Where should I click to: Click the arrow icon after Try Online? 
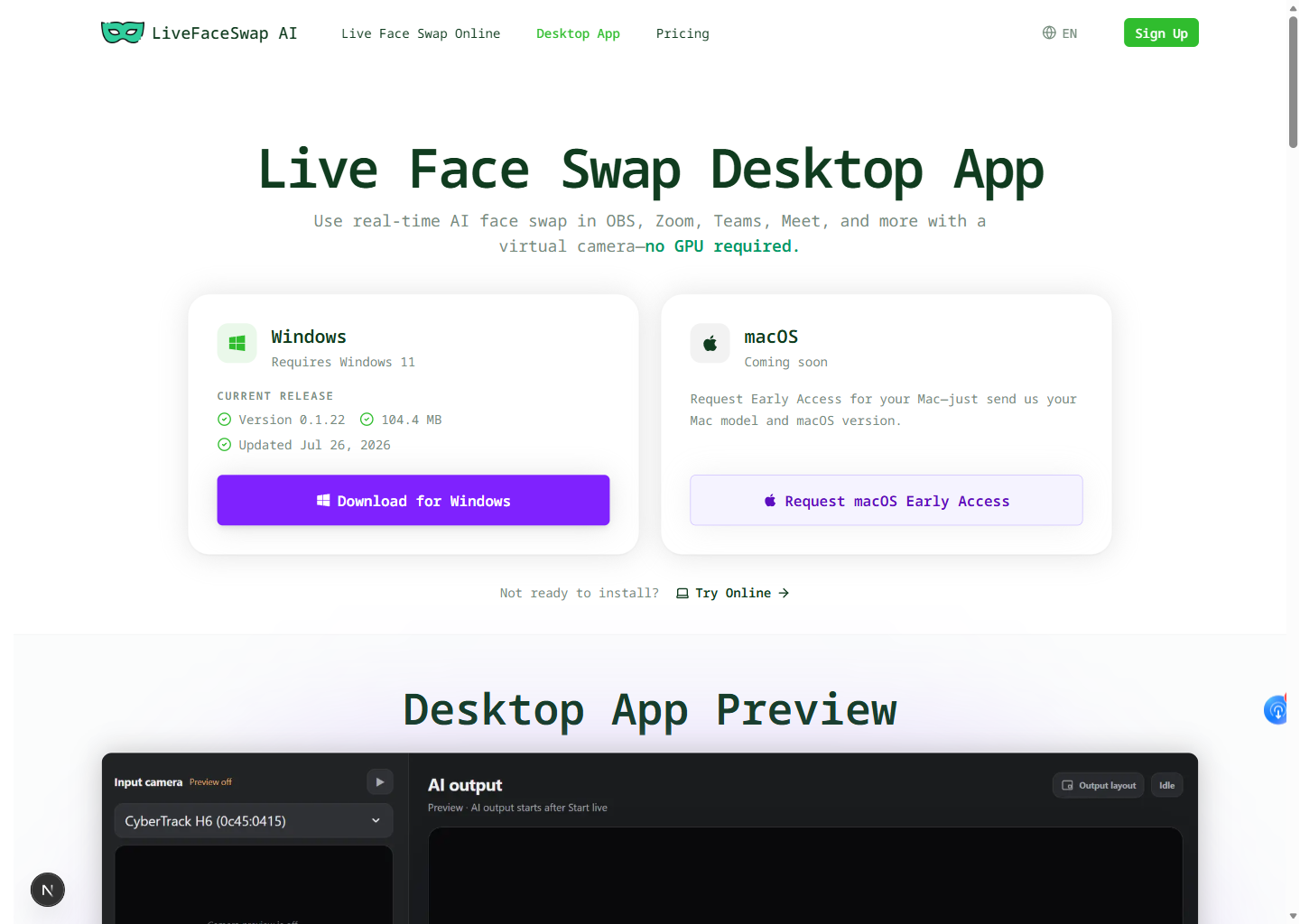784,593
